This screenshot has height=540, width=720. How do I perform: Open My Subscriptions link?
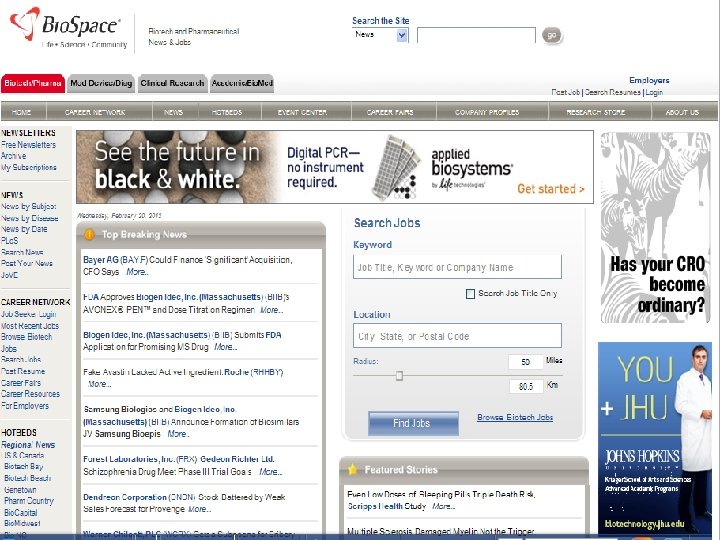28,167
